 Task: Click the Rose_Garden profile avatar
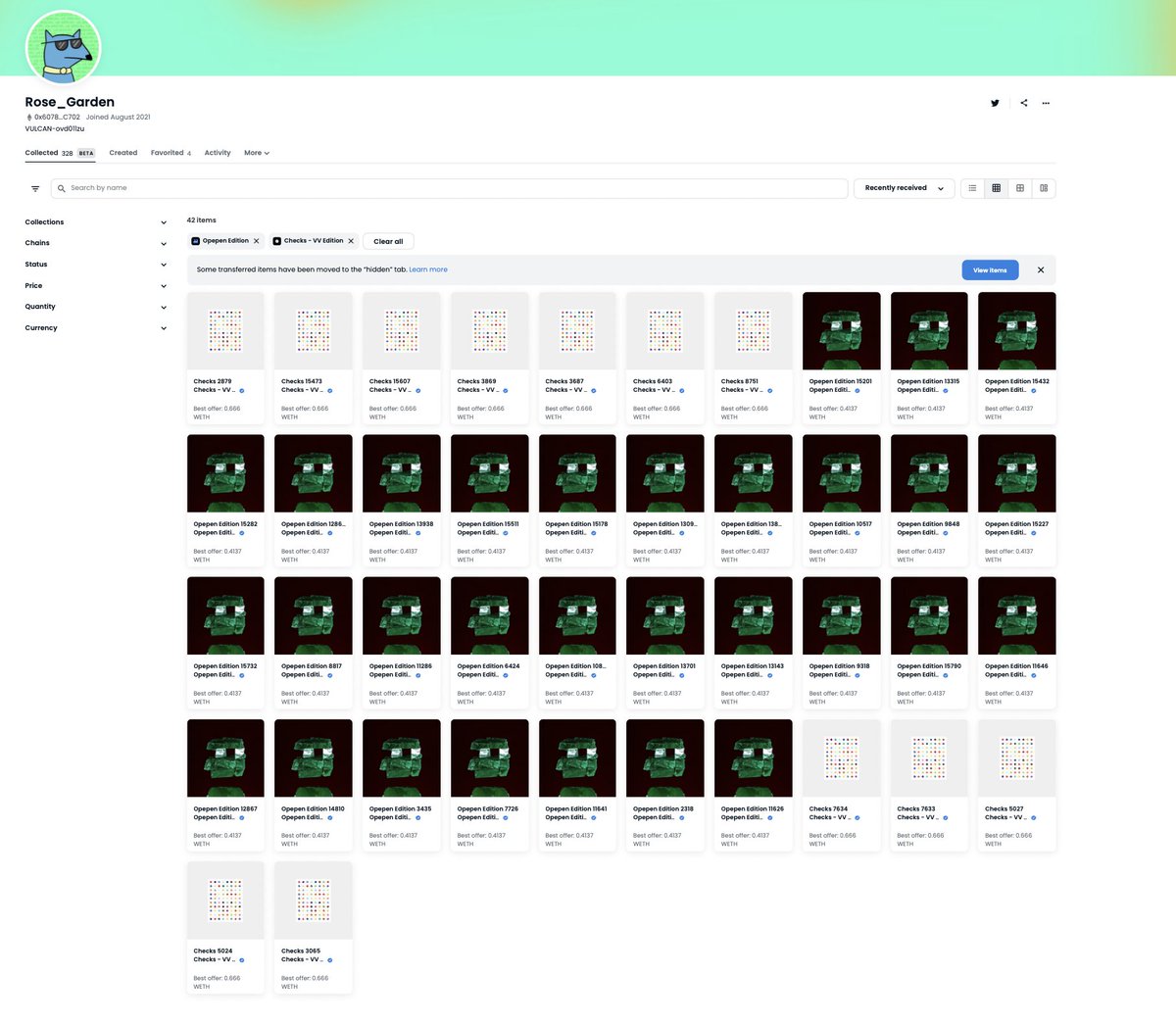click(63, 48)
